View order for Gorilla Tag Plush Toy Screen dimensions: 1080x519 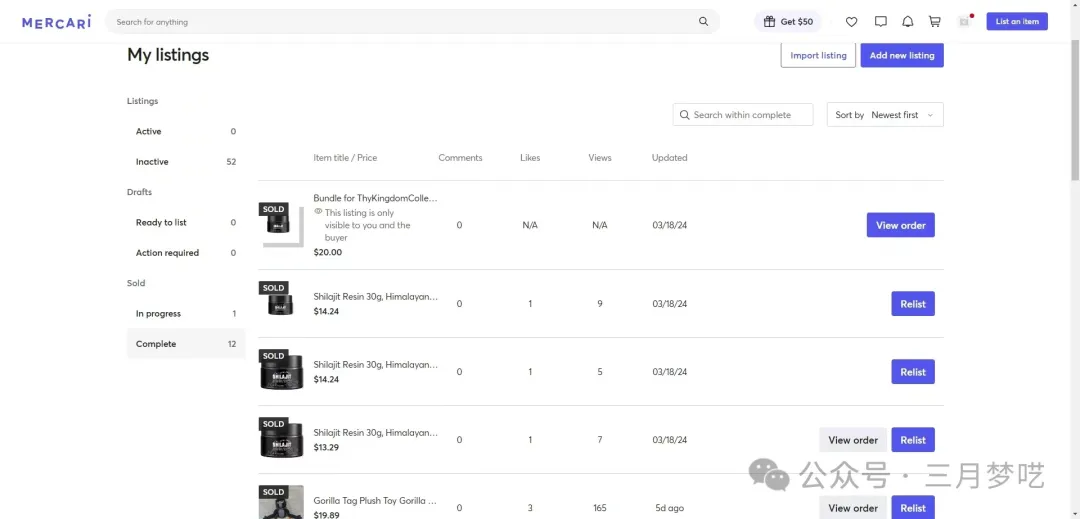(x=853, y=508)
